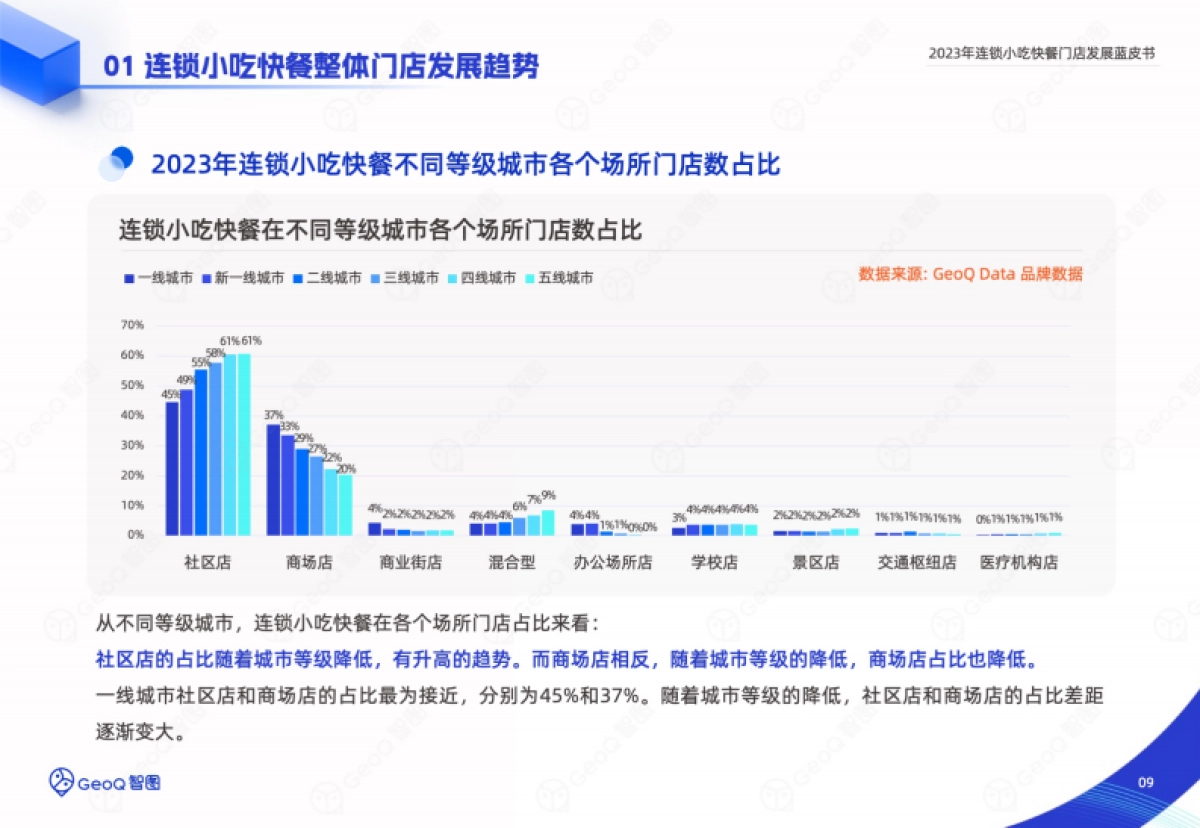Screen dimensions: 1200x828
Task: Click the 混合型 axis label
Action: point(512,563)
